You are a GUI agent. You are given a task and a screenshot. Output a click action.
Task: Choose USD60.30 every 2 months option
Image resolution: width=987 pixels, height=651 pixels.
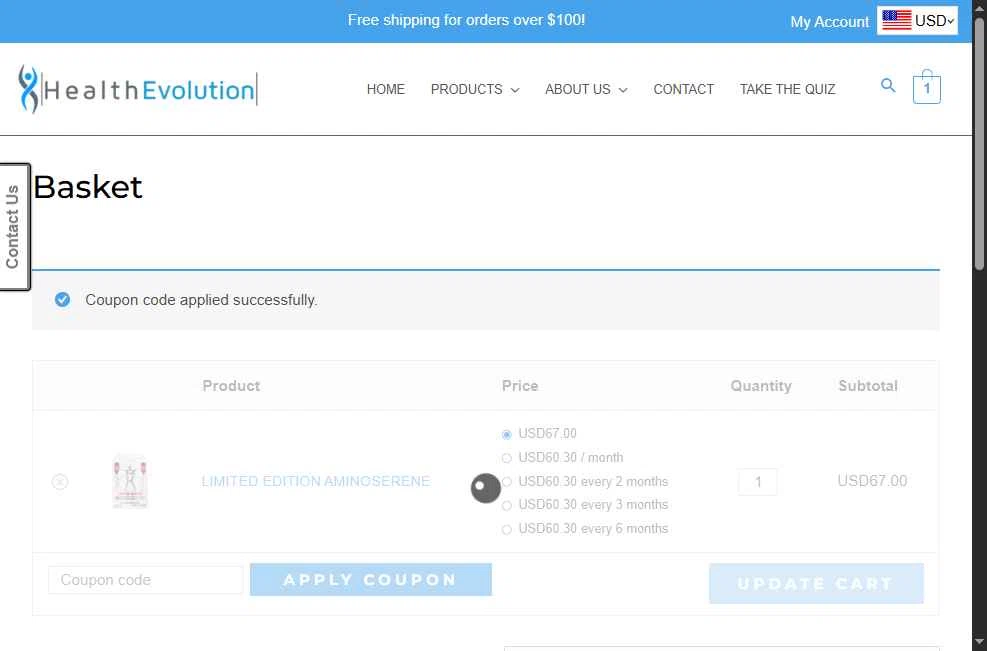click(x=507, y=482)
